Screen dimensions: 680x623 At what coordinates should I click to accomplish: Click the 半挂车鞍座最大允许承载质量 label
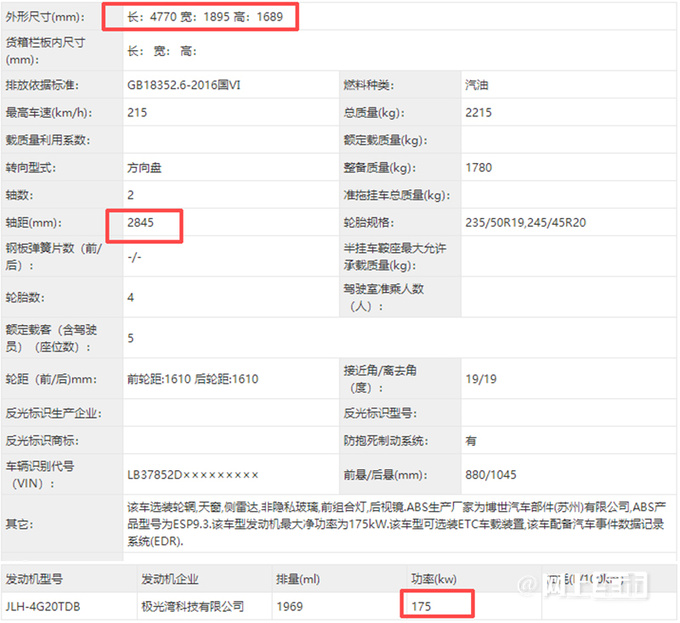coord(395,257)
